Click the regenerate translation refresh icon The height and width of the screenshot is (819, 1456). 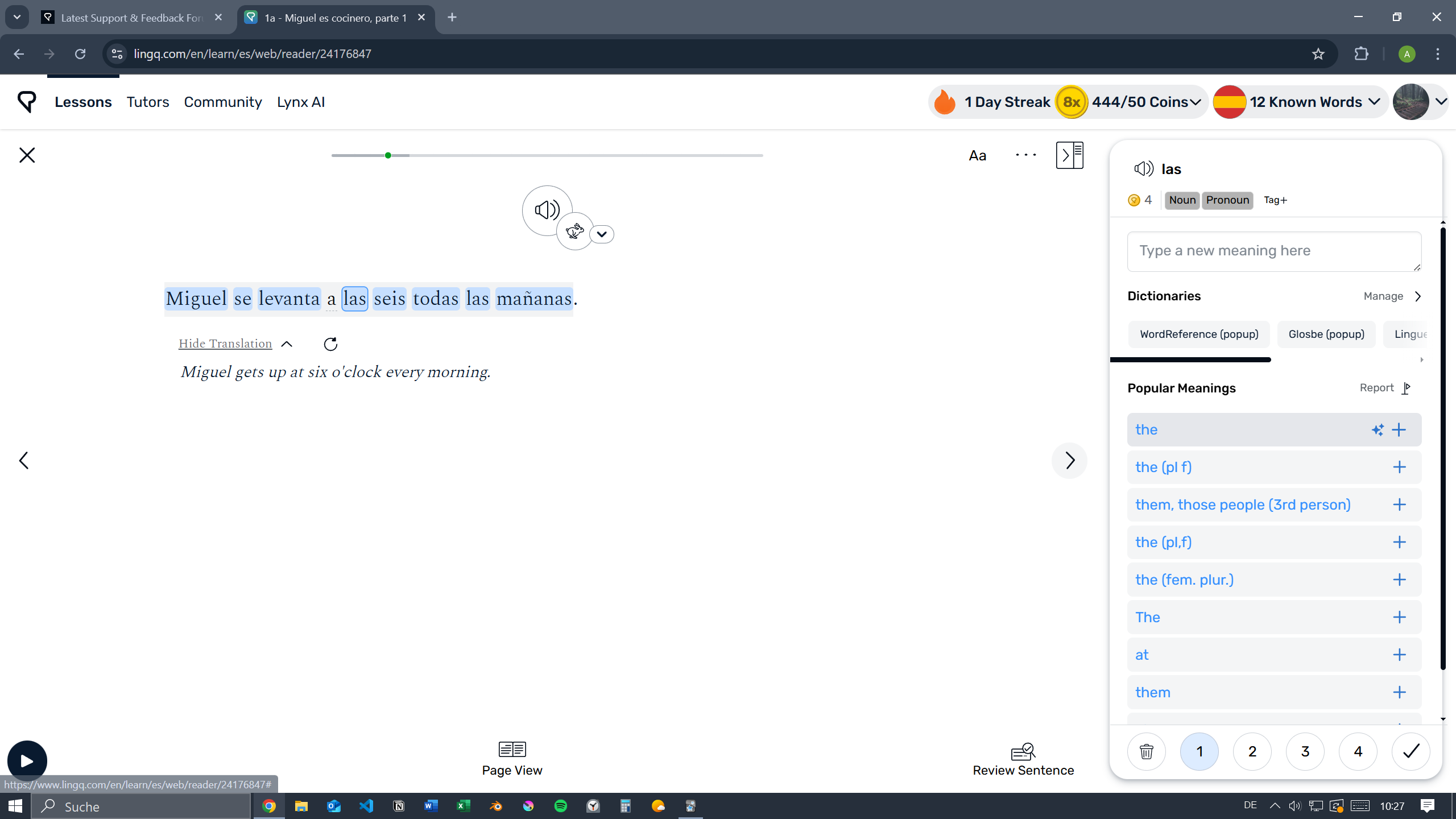(x=330, y=344)
